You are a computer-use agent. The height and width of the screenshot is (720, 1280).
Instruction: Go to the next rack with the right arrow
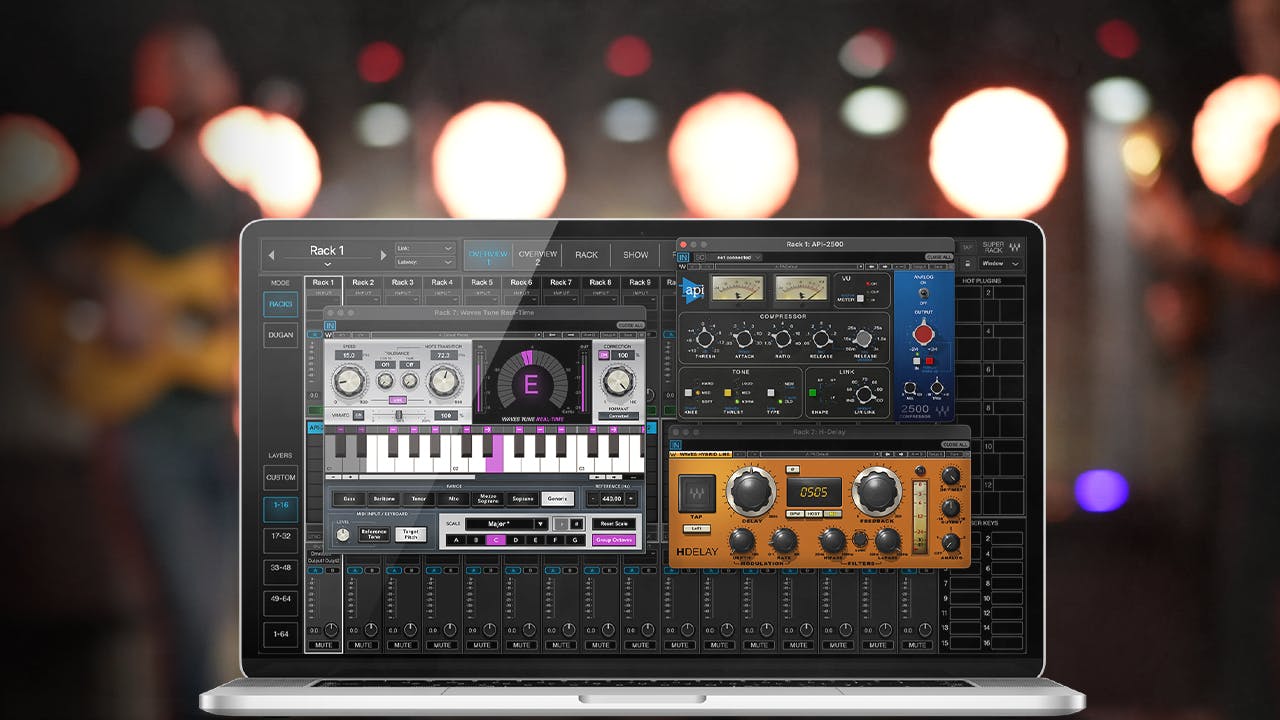tap(383, 255)
